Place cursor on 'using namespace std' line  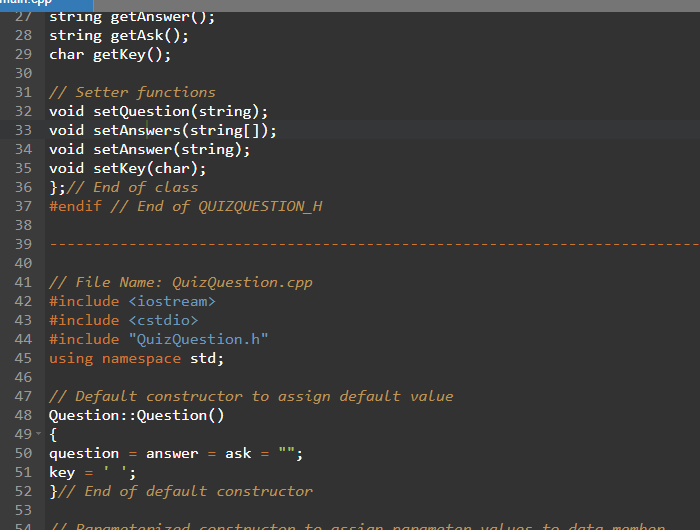pyautogui.click(x=136, y=359)
